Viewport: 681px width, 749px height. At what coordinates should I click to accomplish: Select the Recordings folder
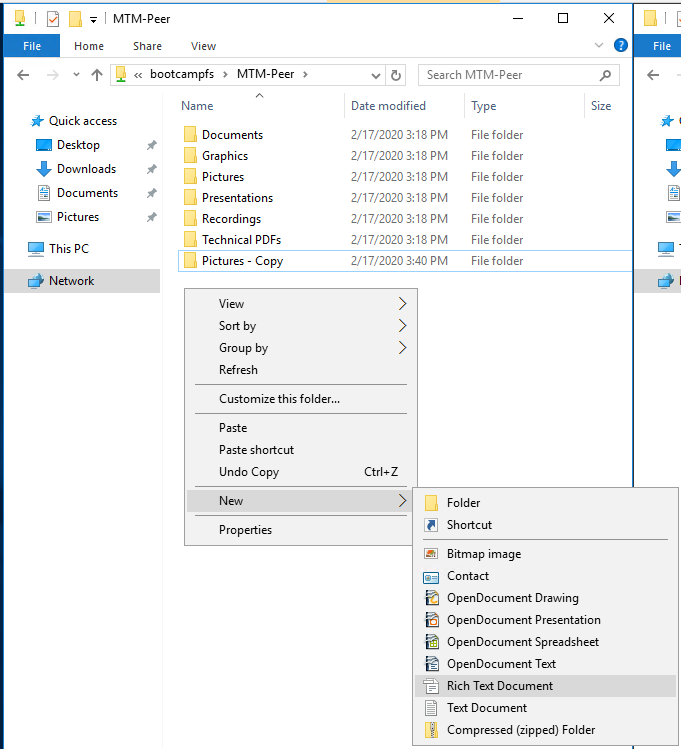(231, 219)
